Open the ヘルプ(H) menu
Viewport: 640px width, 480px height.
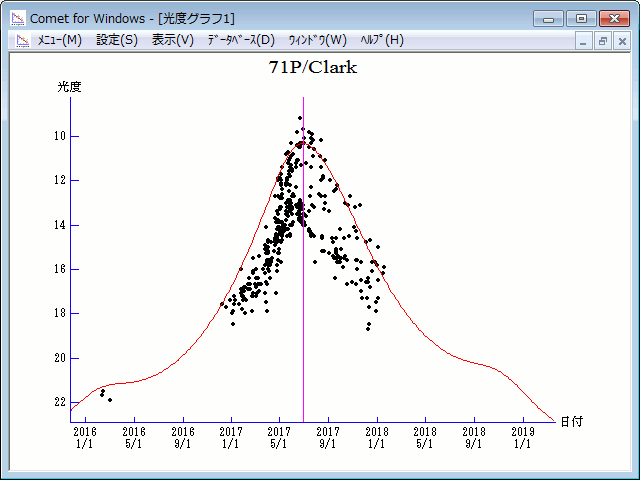381,40
